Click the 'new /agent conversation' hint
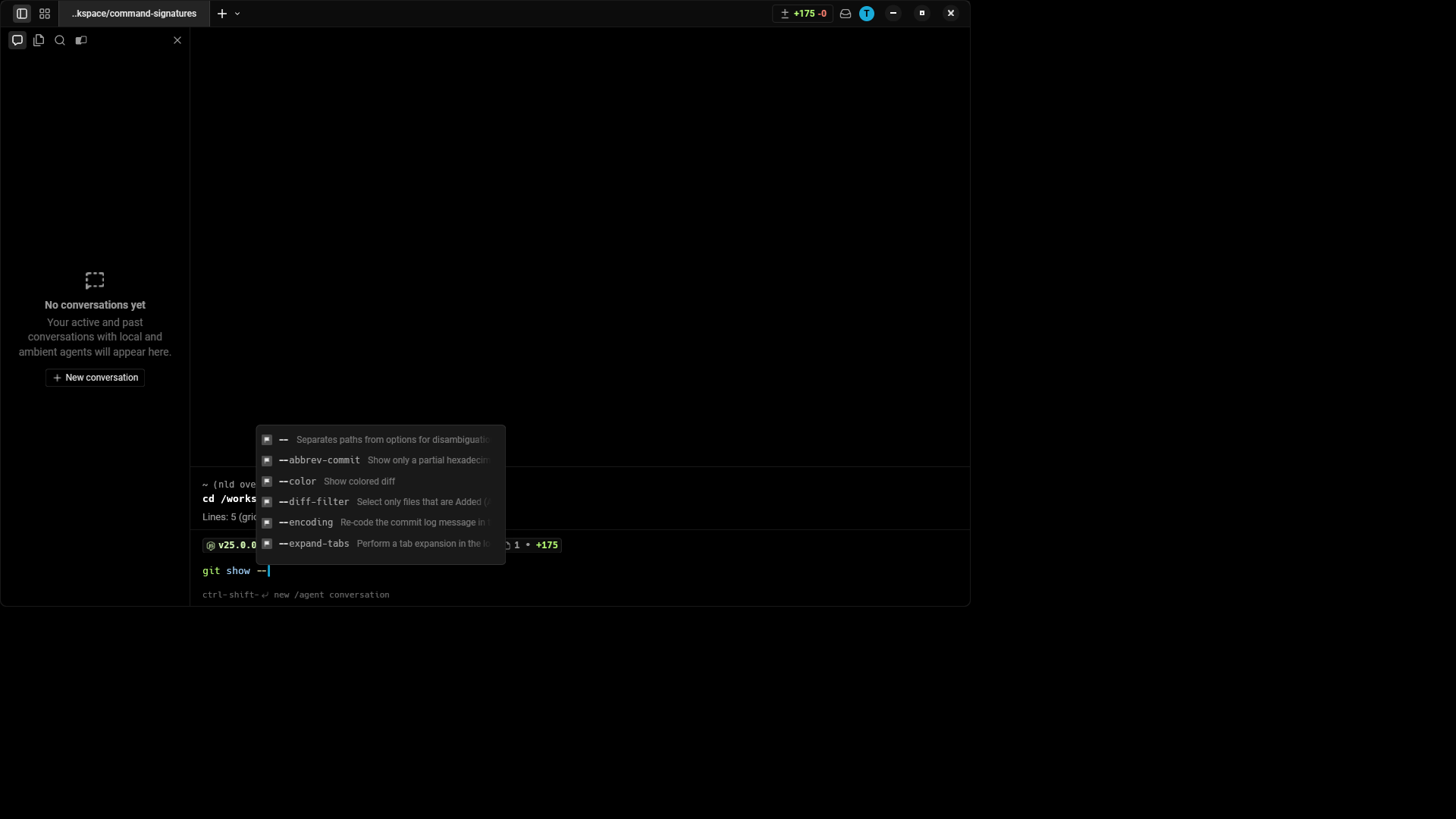This screenshot has height=819, width=1456. [331, 595]
